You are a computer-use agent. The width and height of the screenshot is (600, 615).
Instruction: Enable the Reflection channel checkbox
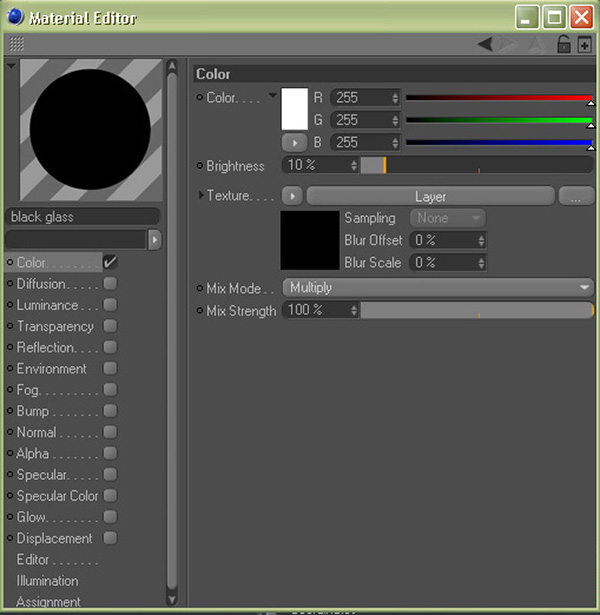tap(110, 347)
